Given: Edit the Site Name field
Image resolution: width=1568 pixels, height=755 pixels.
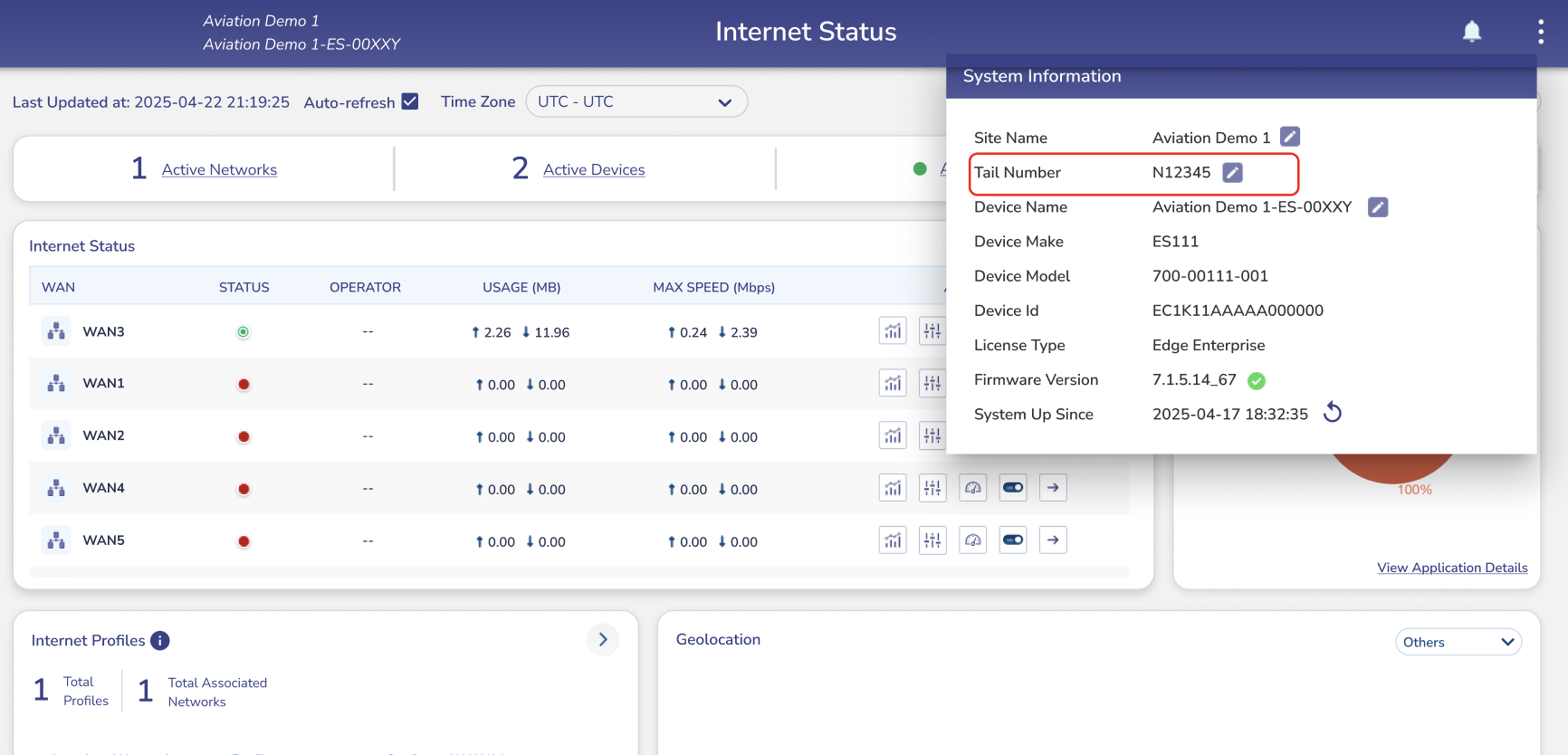Looking at the screenshot, I should (x=1289, y=137).
